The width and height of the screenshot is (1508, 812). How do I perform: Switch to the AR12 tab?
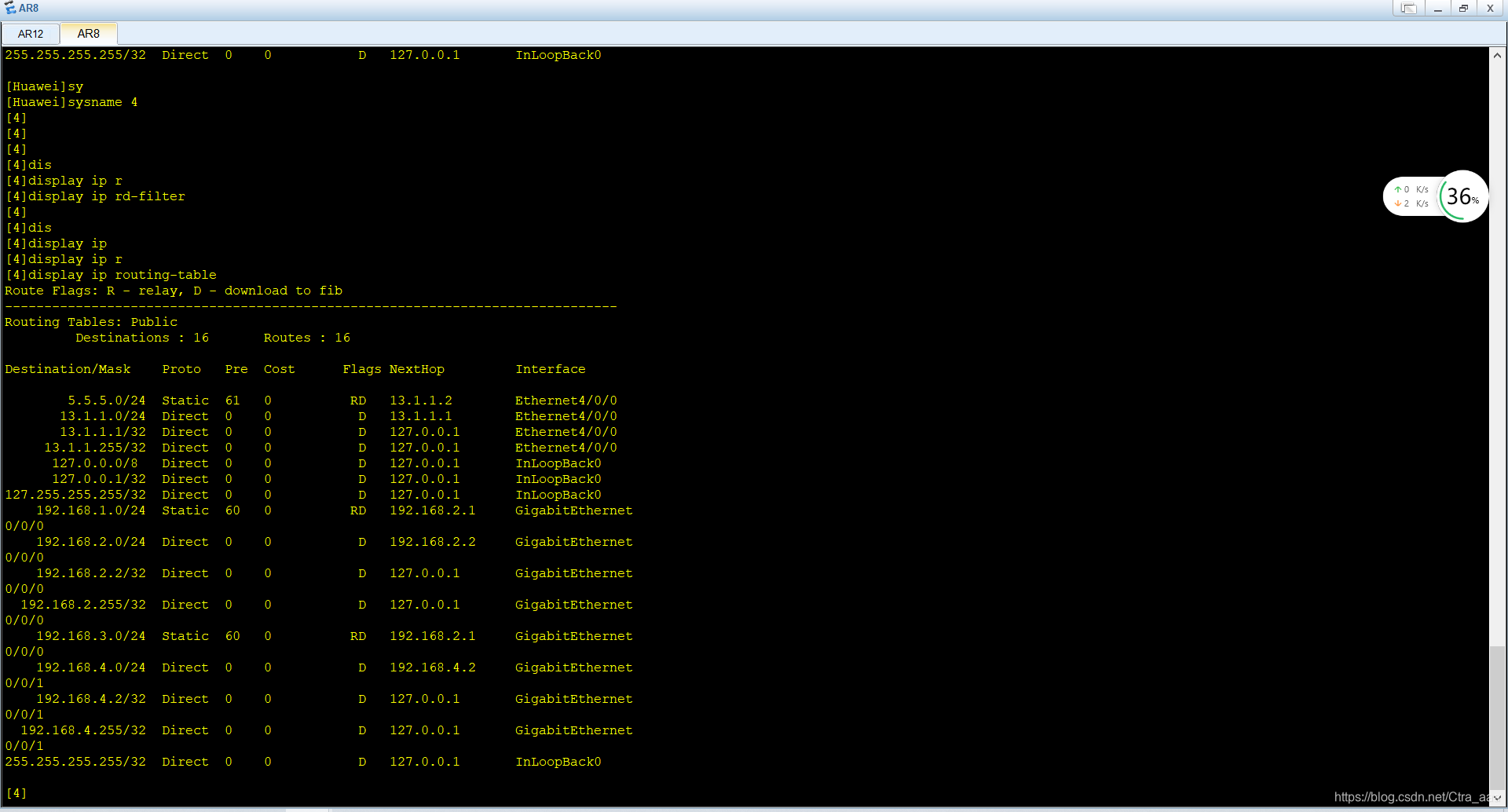(31, 34)
